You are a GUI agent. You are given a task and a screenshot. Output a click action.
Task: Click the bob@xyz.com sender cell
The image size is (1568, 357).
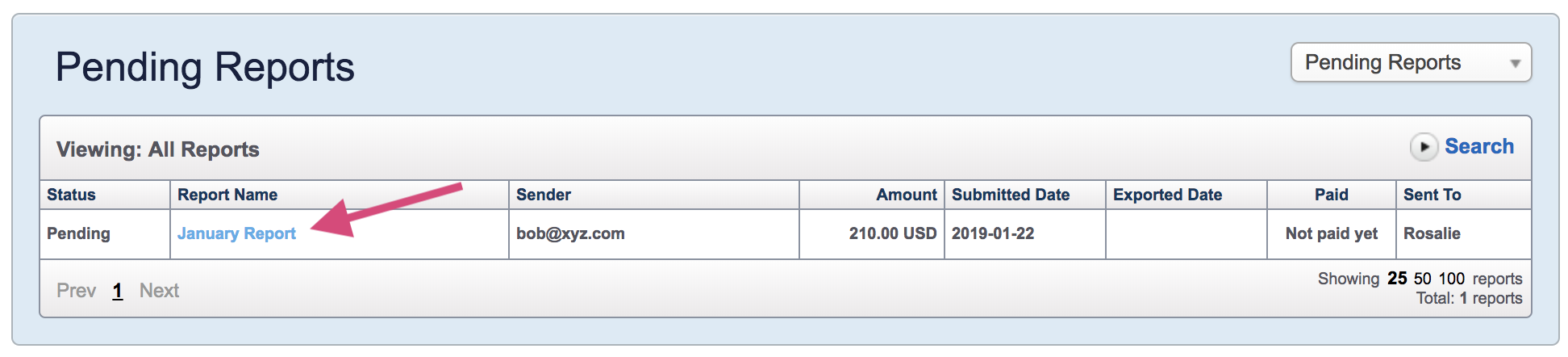pos(653,234)
